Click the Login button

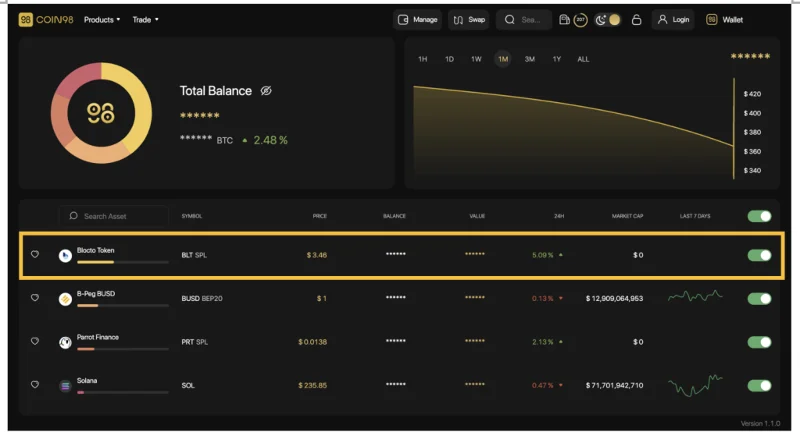pyautogui.click(x=673, y=19)
